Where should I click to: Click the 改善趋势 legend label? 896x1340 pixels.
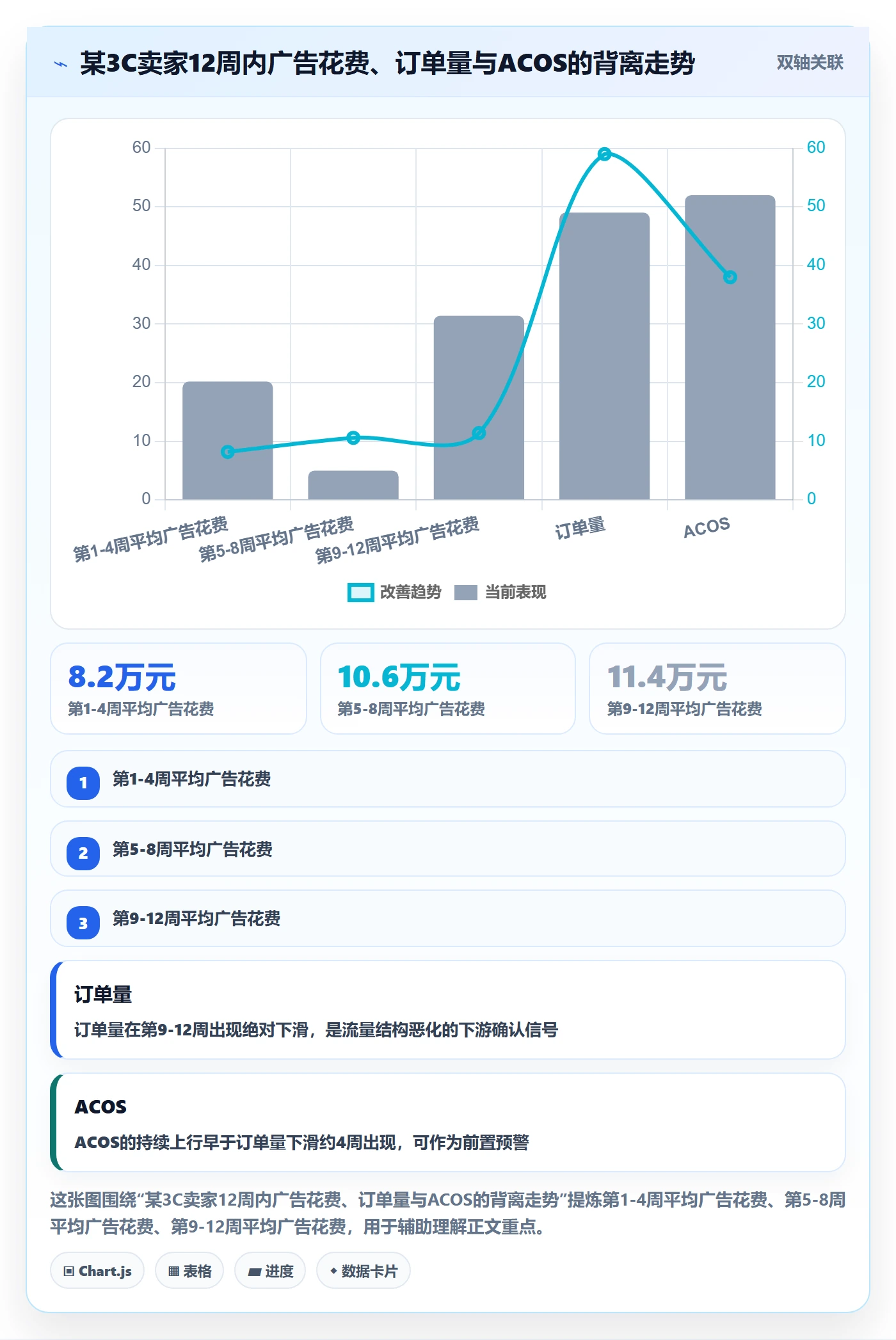(x=410, y=593)
